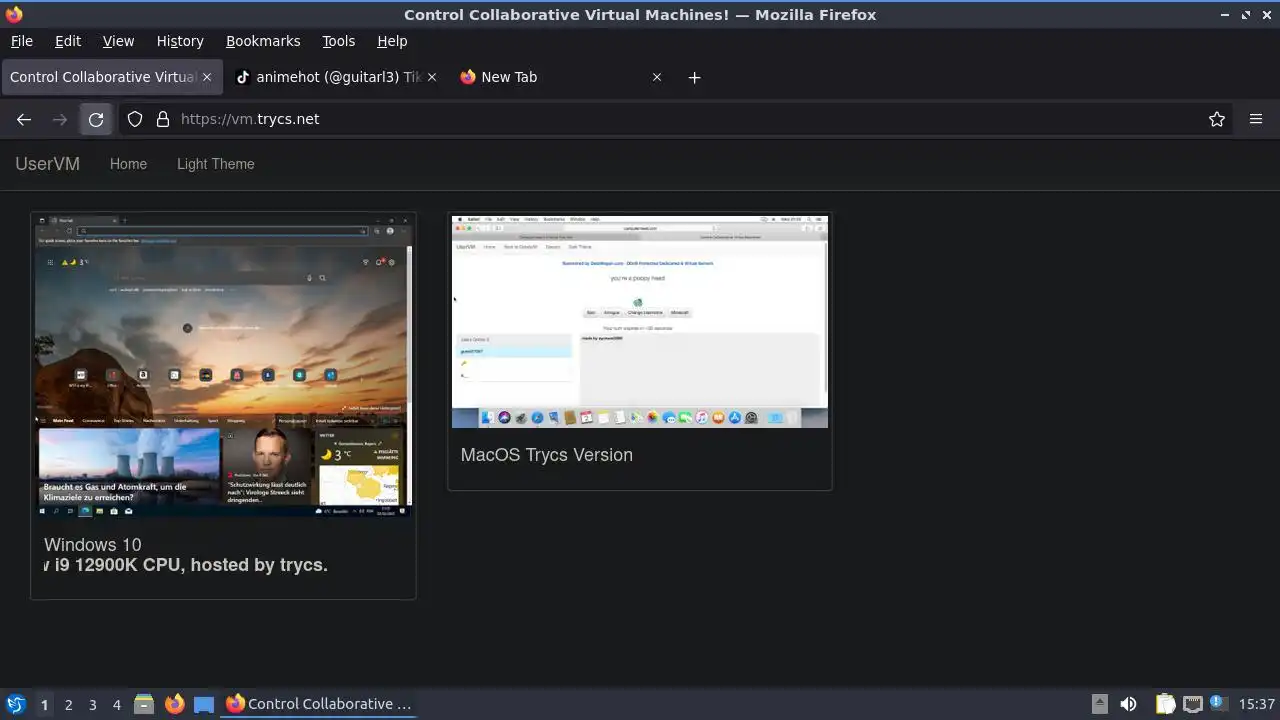Screen dimensions: 1280x720
Task: Switch to Light Theme
Action: [x=216, y=164]
